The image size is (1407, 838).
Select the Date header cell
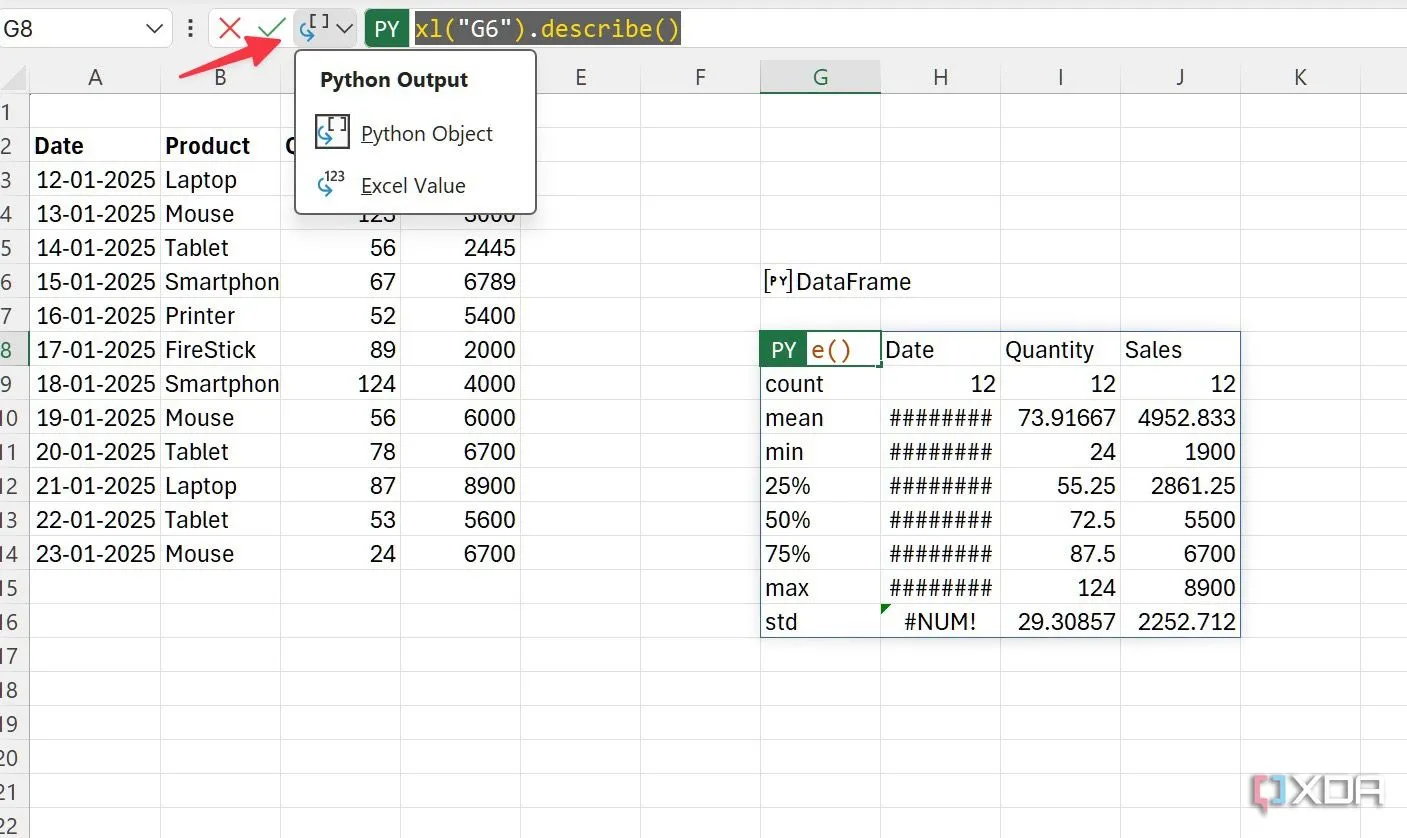pyautogui.click(x=95, y=145)
